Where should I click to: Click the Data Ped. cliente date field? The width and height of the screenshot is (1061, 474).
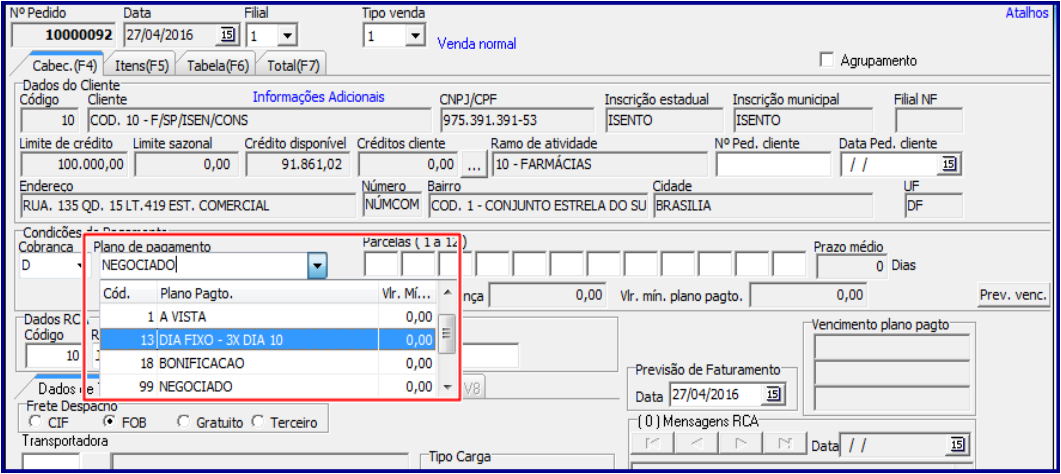(x=890, y=164)
